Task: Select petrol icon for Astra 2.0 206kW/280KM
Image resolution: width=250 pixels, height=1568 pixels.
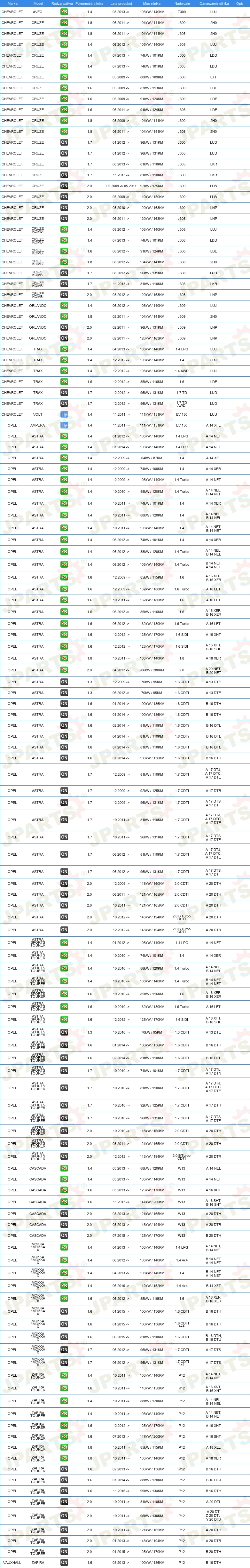Action: pyautogui.click(x=64, y=670)
